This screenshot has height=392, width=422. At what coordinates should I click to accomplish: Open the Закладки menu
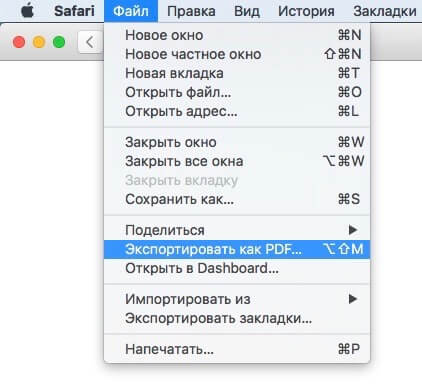[x=385, y=11]
